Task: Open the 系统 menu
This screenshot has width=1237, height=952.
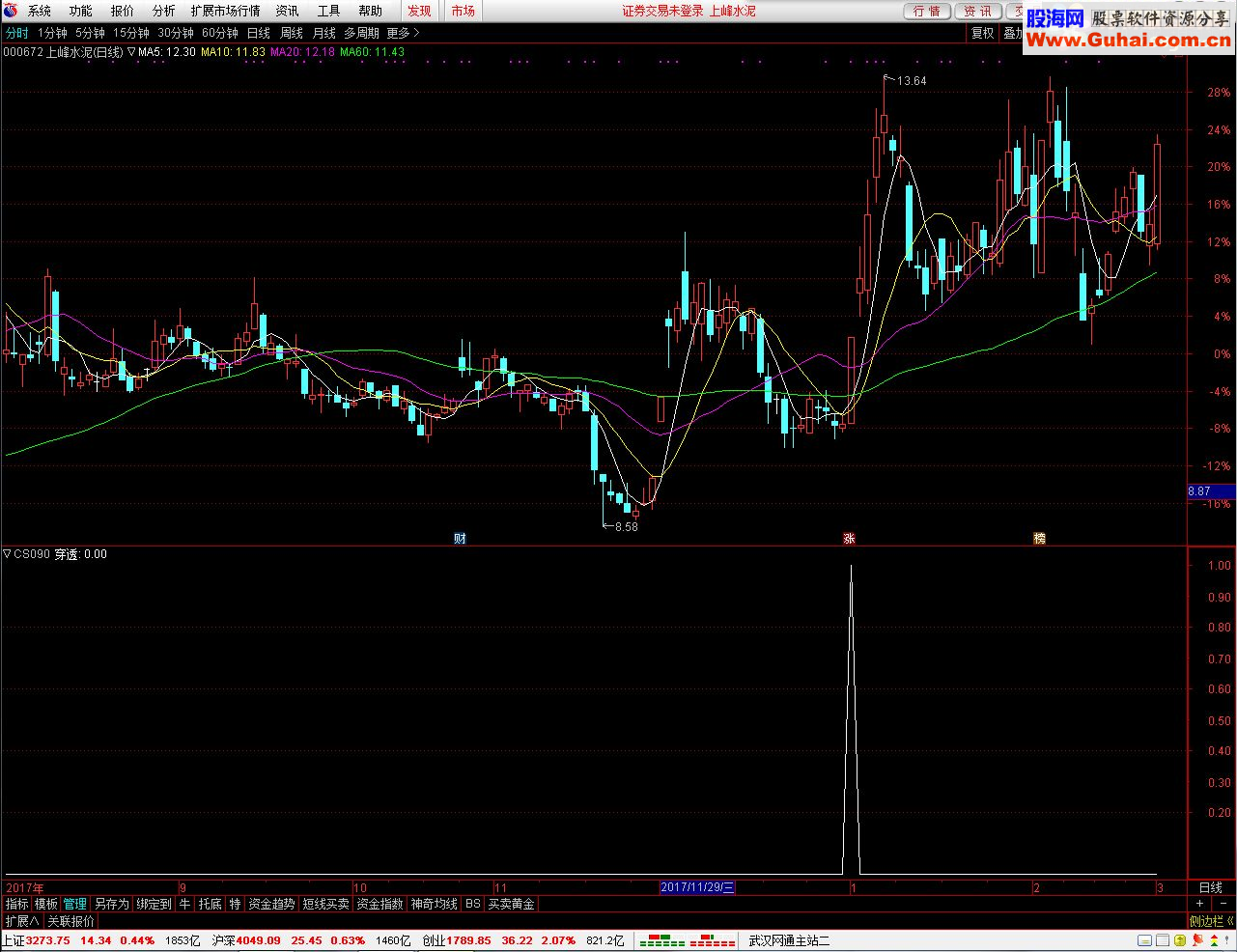Action: tap(40, 11)
